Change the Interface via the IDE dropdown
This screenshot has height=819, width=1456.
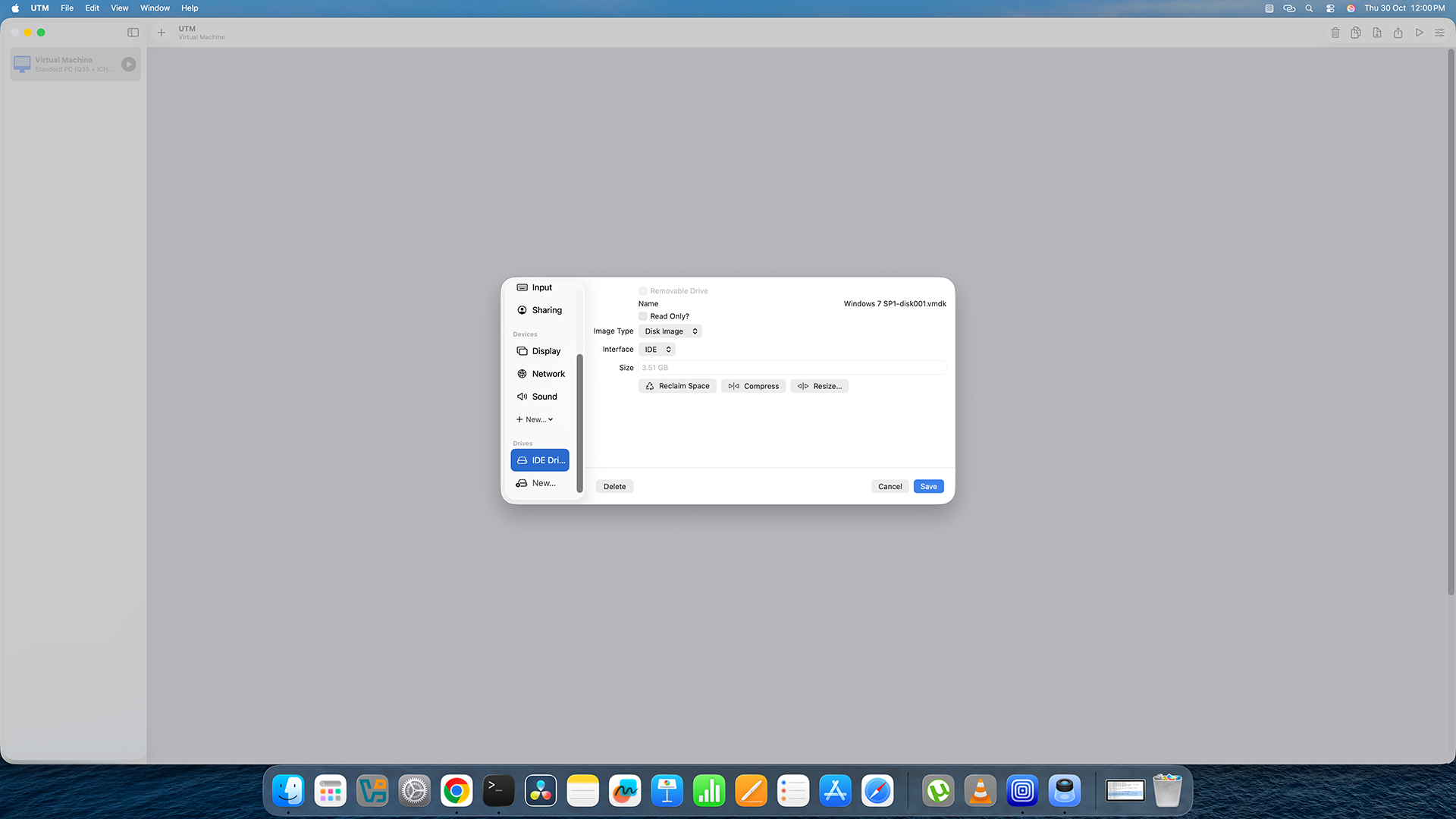point(657,349)
